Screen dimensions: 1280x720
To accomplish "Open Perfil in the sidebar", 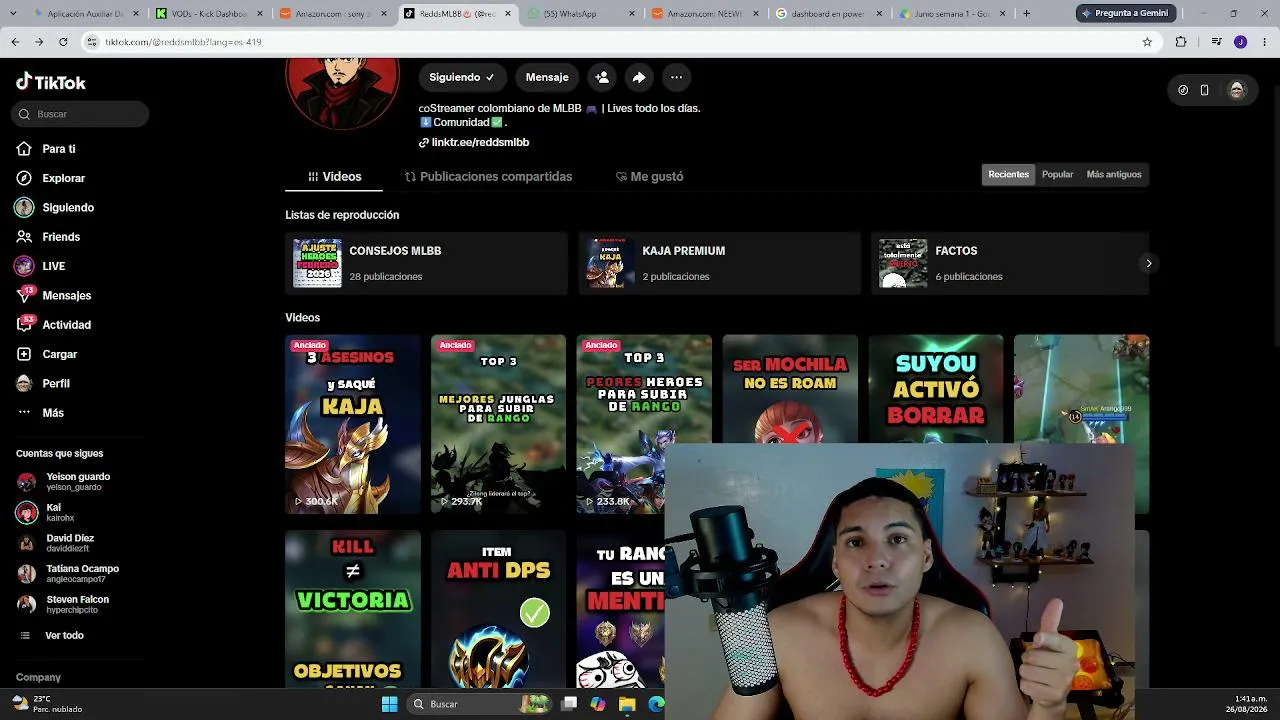I will [43, 383].
